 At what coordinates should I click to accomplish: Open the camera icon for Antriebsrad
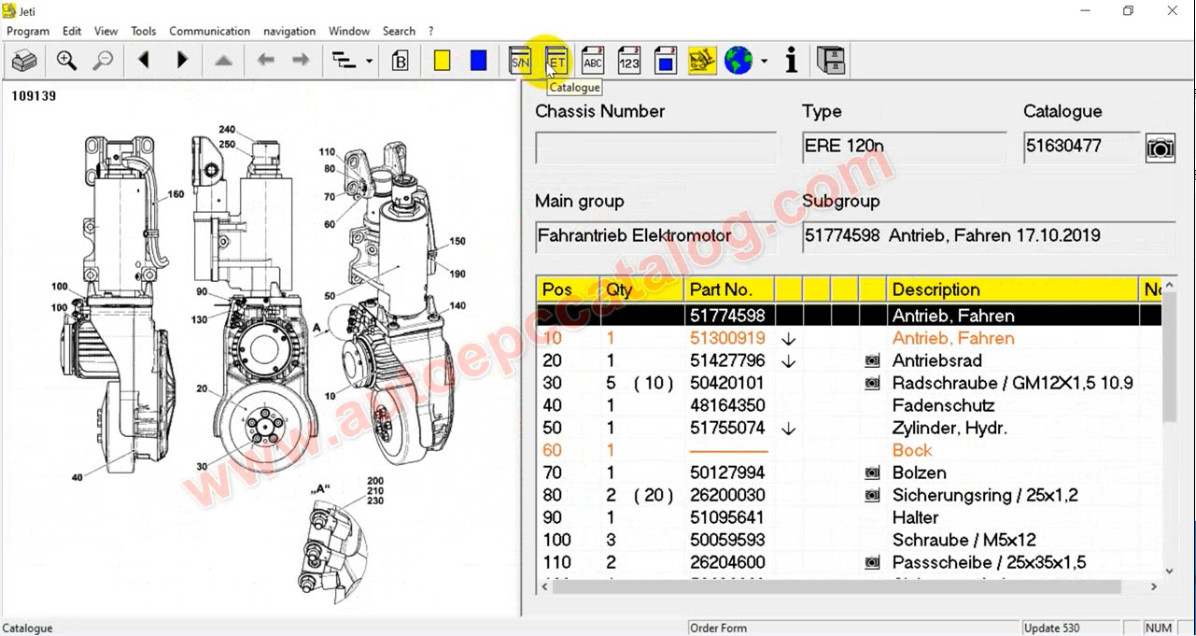pyautogui.click(x=873, y=361)
